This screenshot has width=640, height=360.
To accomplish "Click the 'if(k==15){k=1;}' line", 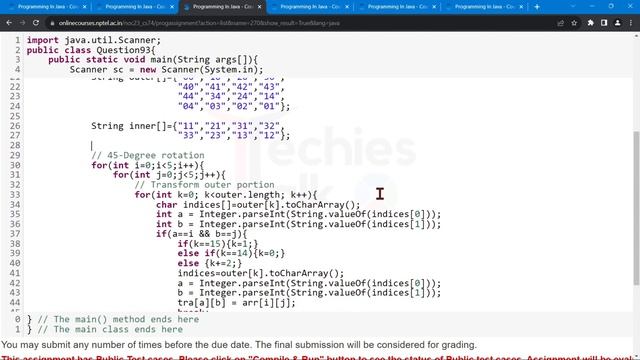I will (x=218, y=244).
